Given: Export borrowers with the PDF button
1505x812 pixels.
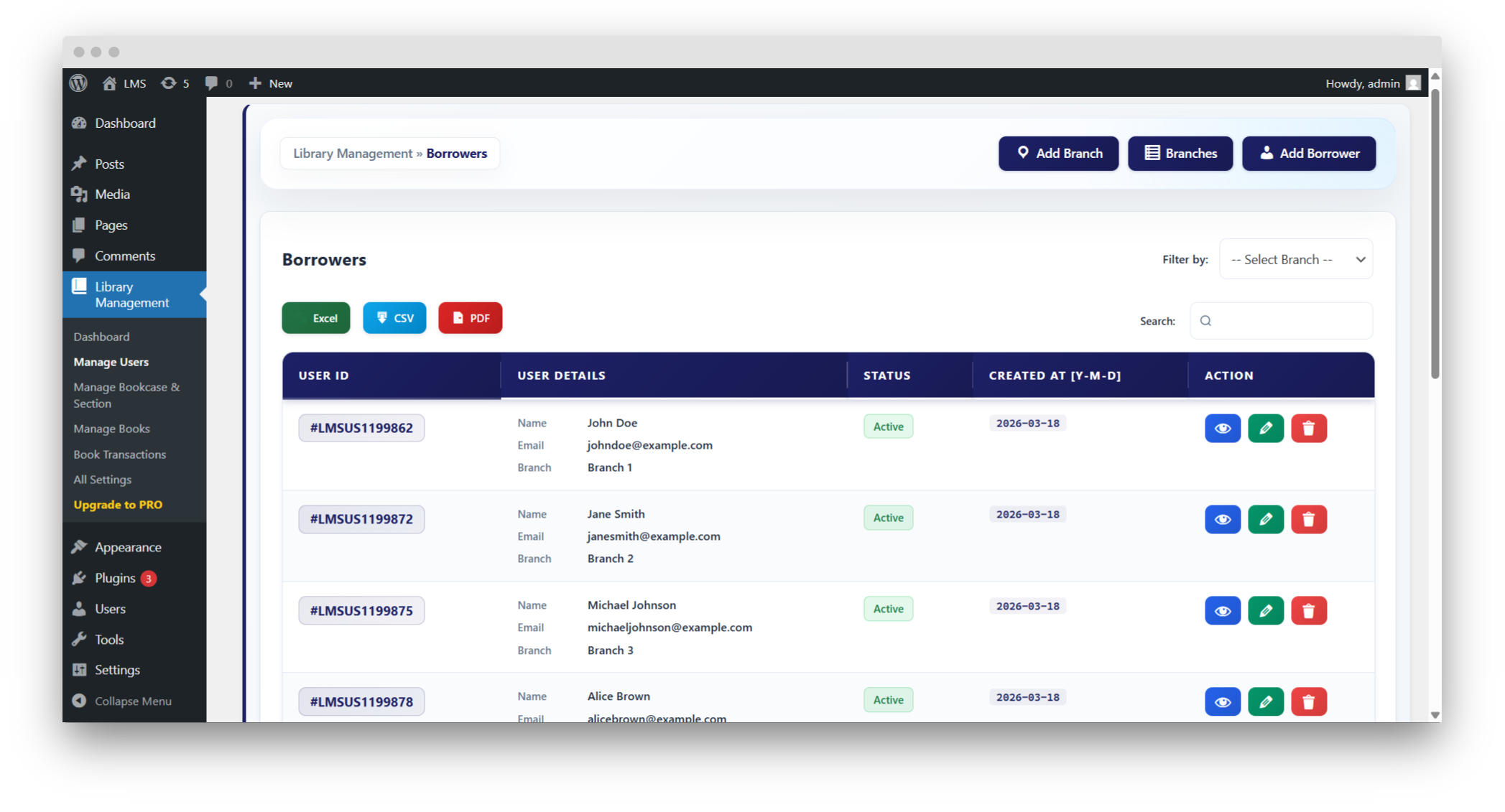Looking at the screenshot, I should (x=470, y=318).
